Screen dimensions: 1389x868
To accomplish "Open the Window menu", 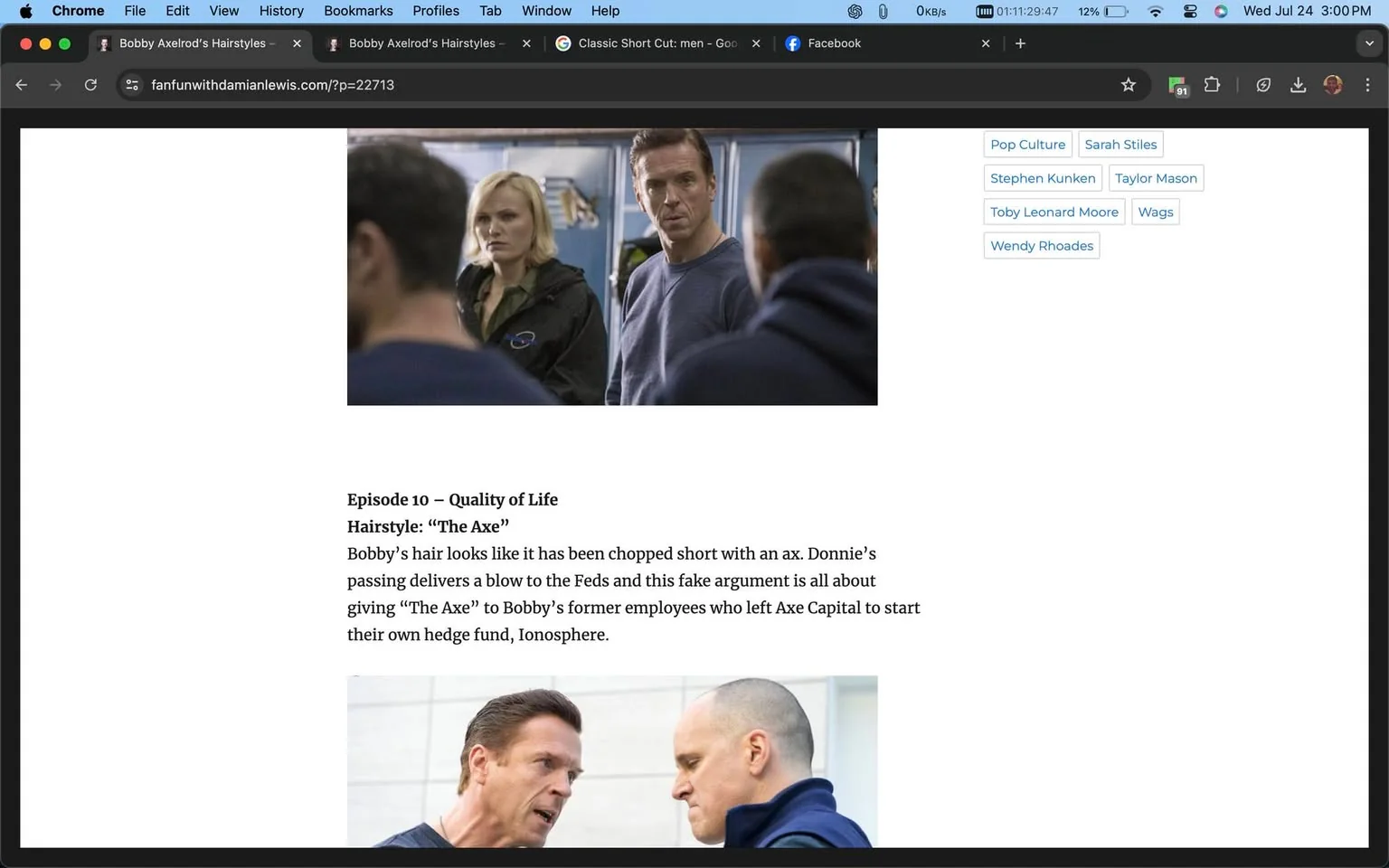I will [x=546, y=11].
